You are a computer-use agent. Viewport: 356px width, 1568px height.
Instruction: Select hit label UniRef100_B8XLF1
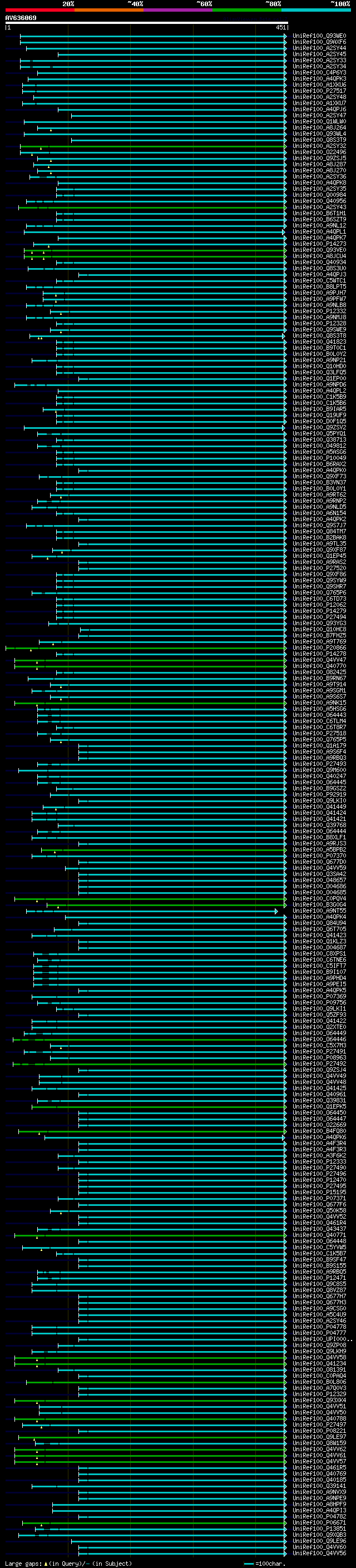319,838
